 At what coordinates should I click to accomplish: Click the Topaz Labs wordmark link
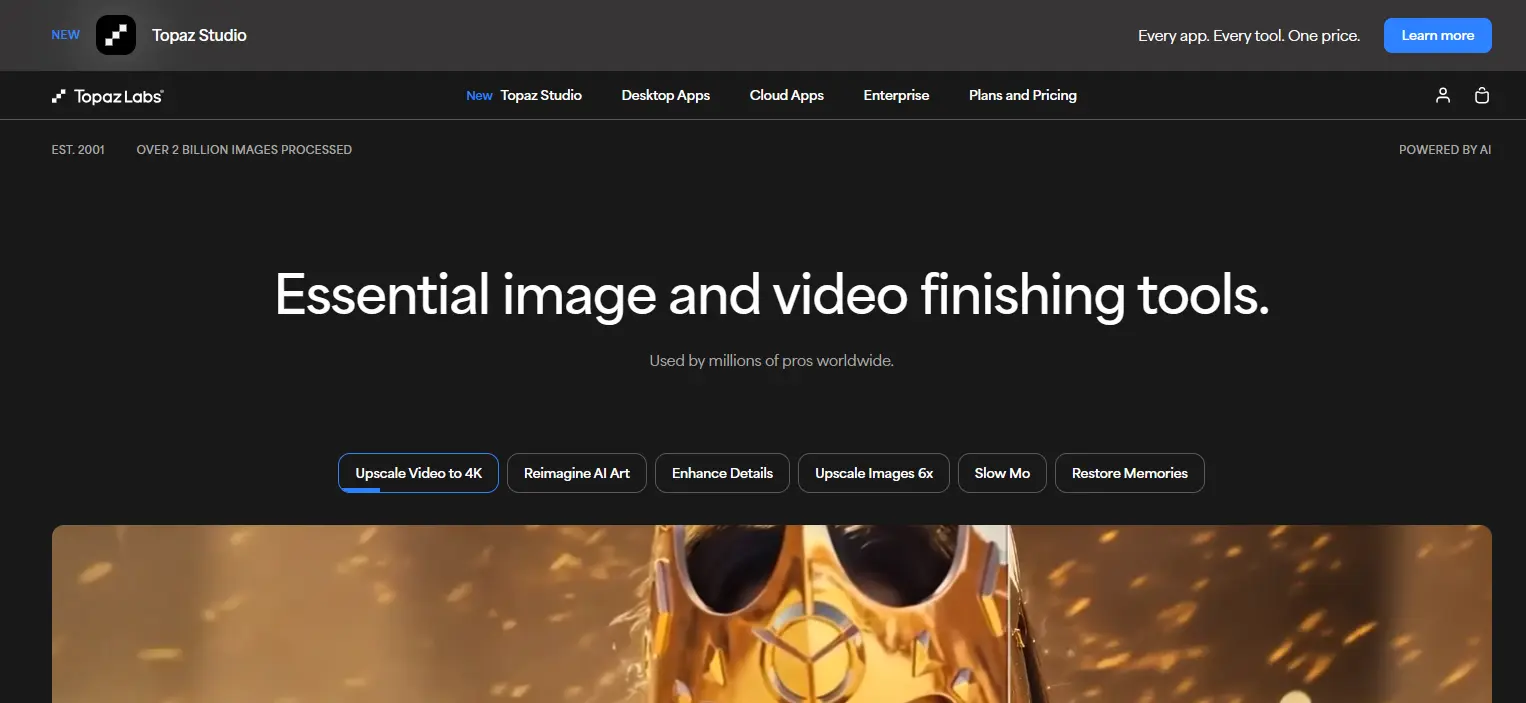(x=117, y=95)
